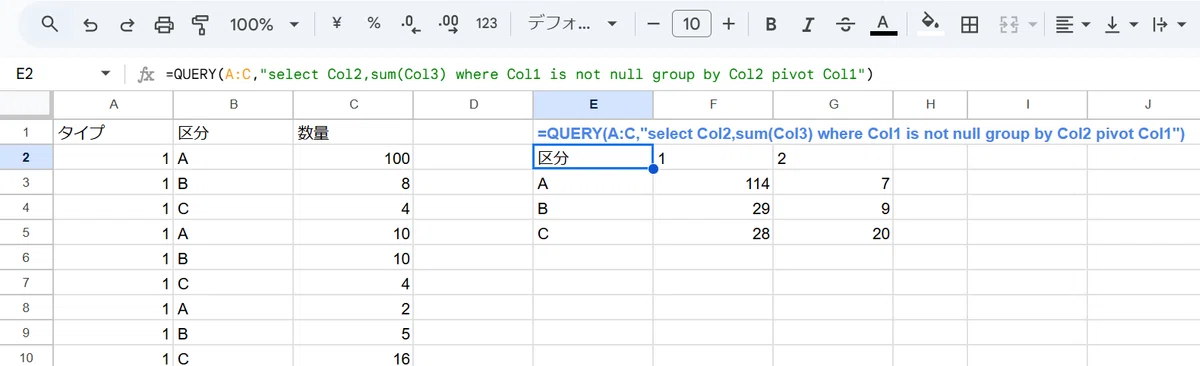1200x366 pixels.
Task: Open horizontal align dropdown
Action: 1073,24
